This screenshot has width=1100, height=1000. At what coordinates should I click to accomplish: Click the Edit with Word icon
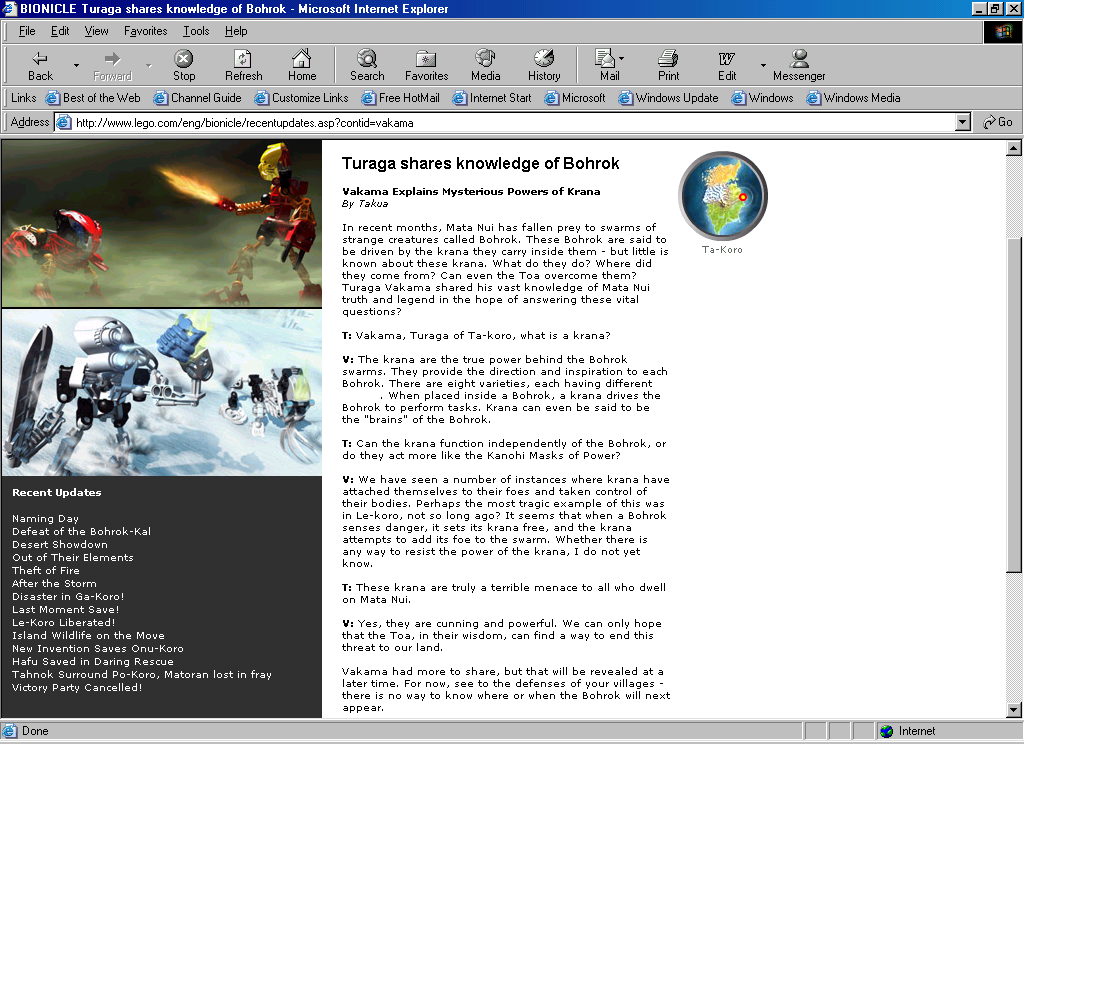(727, 65)
